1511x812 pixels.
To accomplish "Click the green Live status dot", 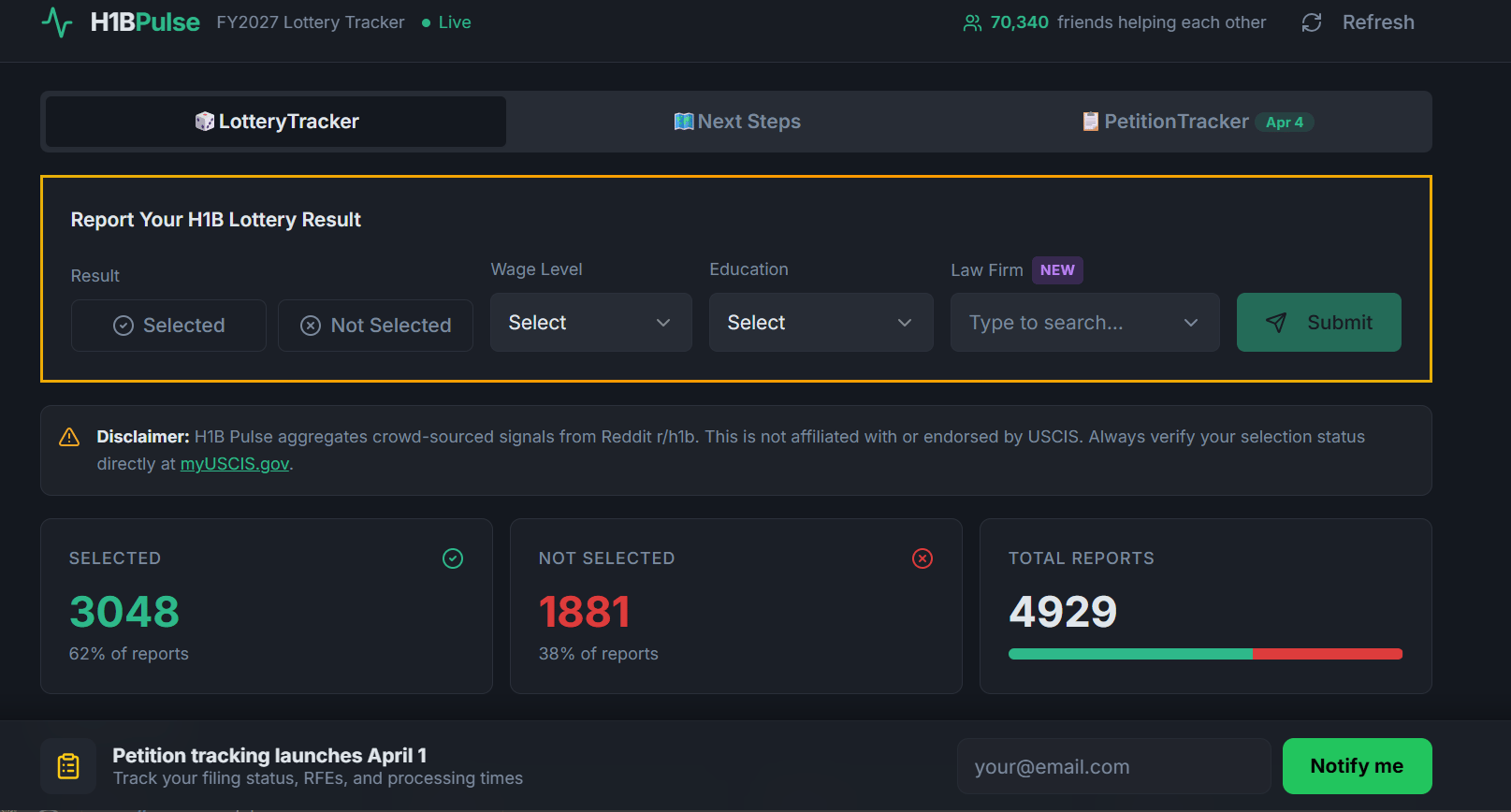I will (x=427, y=22).
